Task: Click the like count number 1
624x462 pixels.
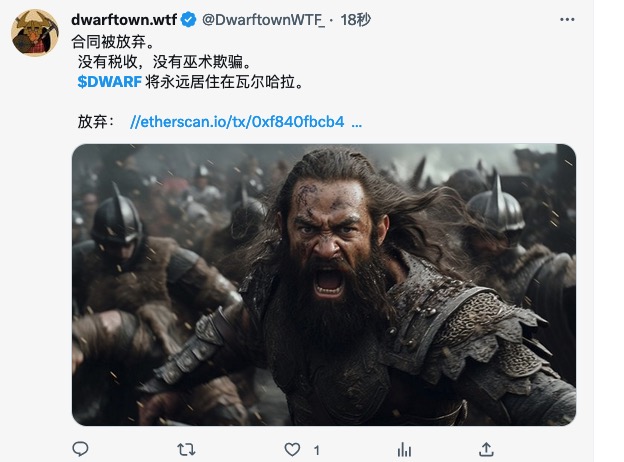Action: pyautogui.click(x=317, y=450)
